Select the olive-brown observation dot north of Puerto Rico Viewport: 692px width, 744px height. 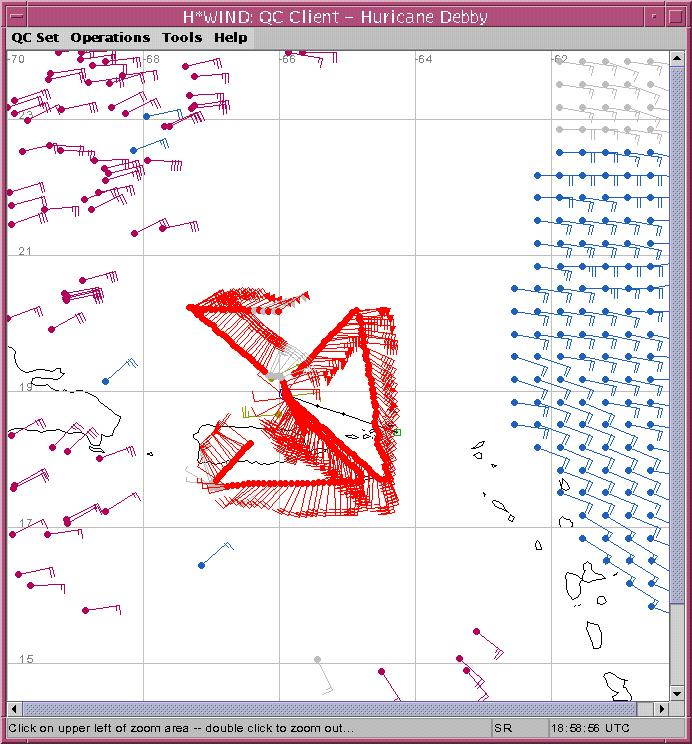coord(278,412)
